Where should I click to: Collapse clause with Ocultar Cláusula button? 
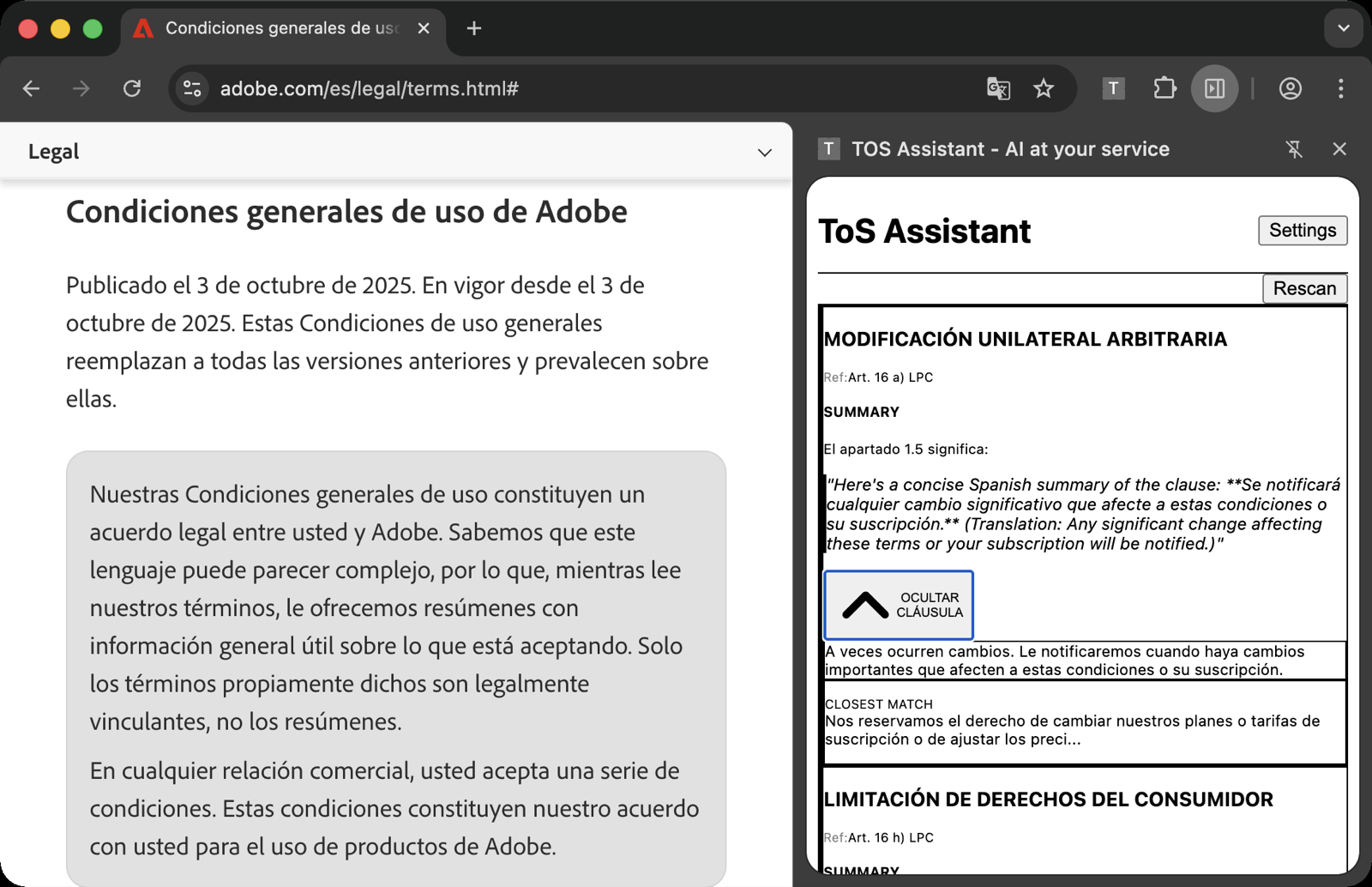(x=898, y=605)
